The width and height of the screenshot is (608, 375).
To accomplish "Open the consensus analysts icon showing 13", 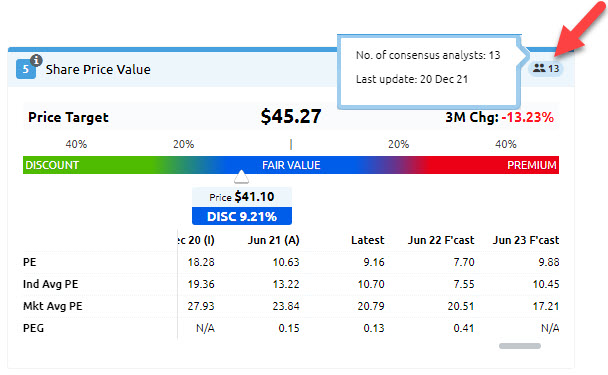I will [x=546, y=69].
